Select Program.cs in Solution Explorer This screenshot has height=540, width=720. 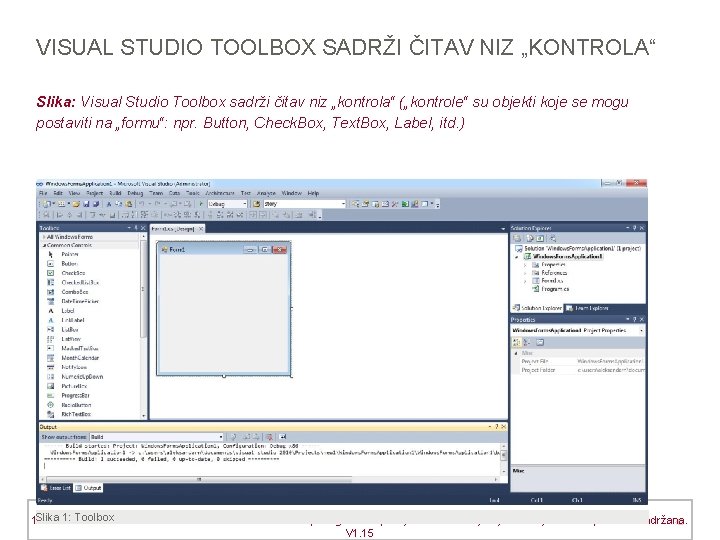click(551, 289)
